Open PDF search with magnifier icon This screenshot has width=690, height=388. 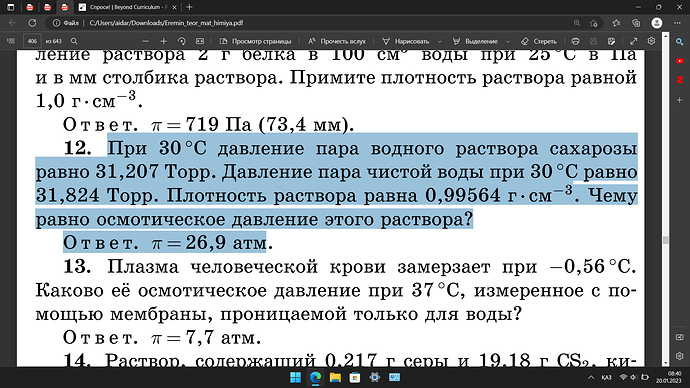point(74,41)
